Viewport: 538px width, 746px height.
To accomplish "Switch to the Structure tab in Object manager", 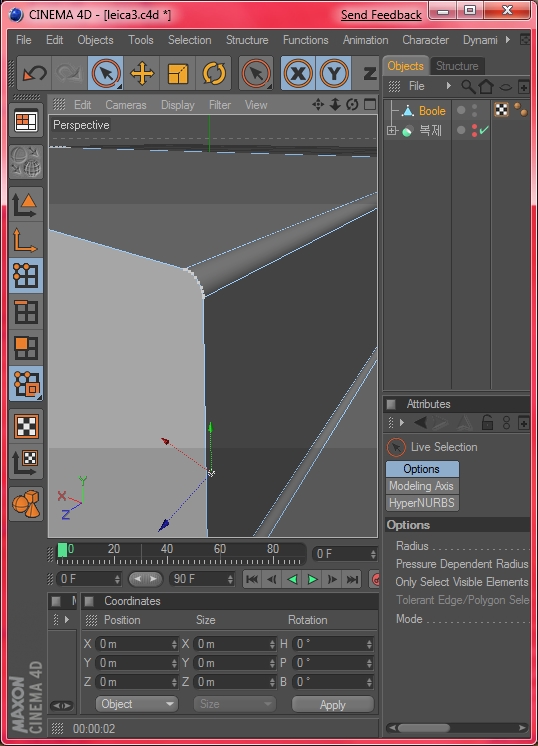I will tap(457, 66).
